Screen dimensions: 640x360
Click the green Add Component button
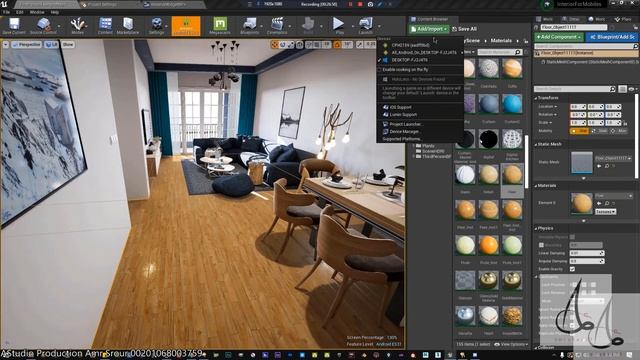tap(558, 37)
